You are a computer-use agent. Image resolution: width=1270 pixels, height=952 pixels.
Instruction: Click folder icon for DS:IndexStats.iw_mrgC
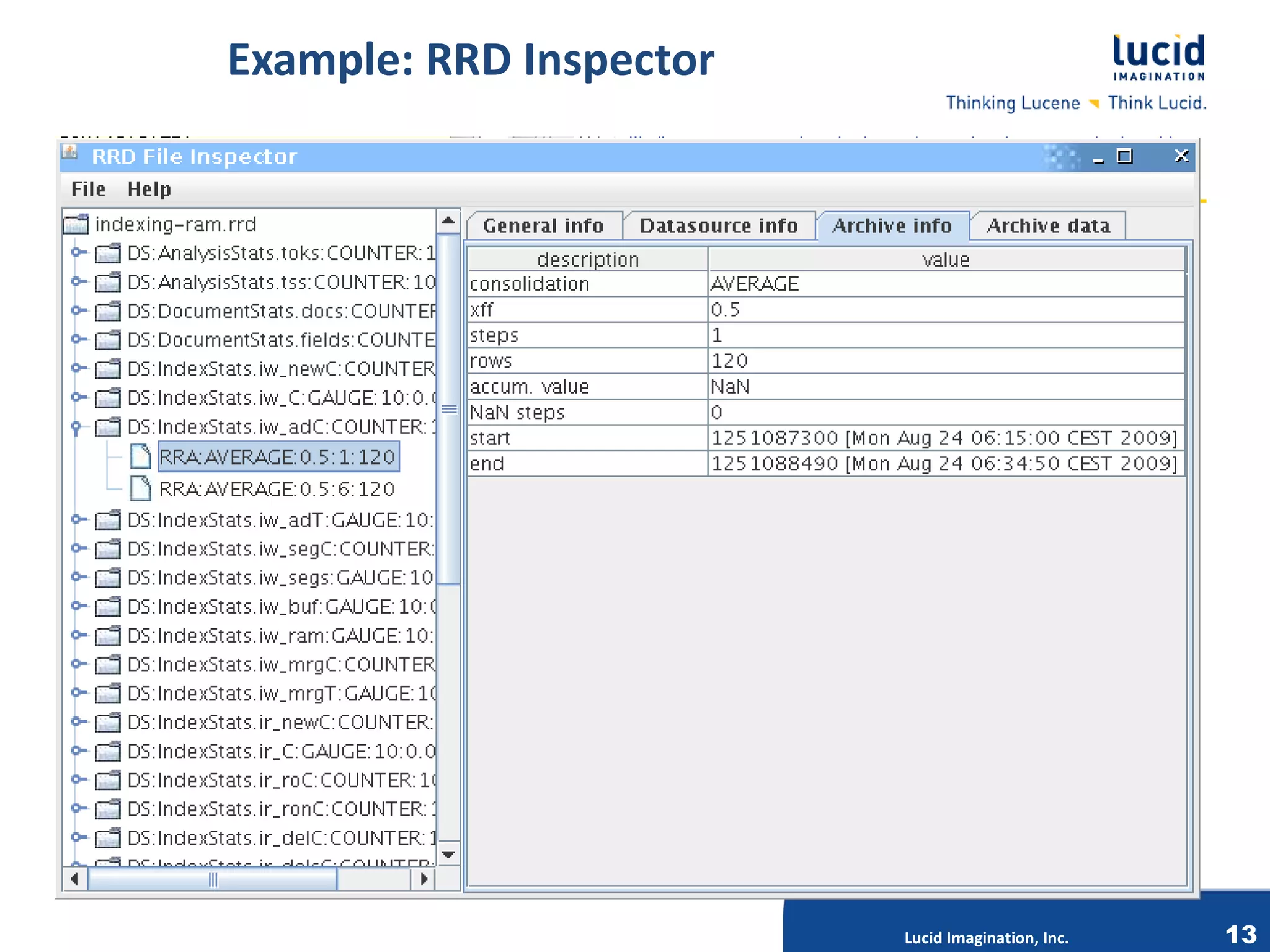tap(108, 664)
